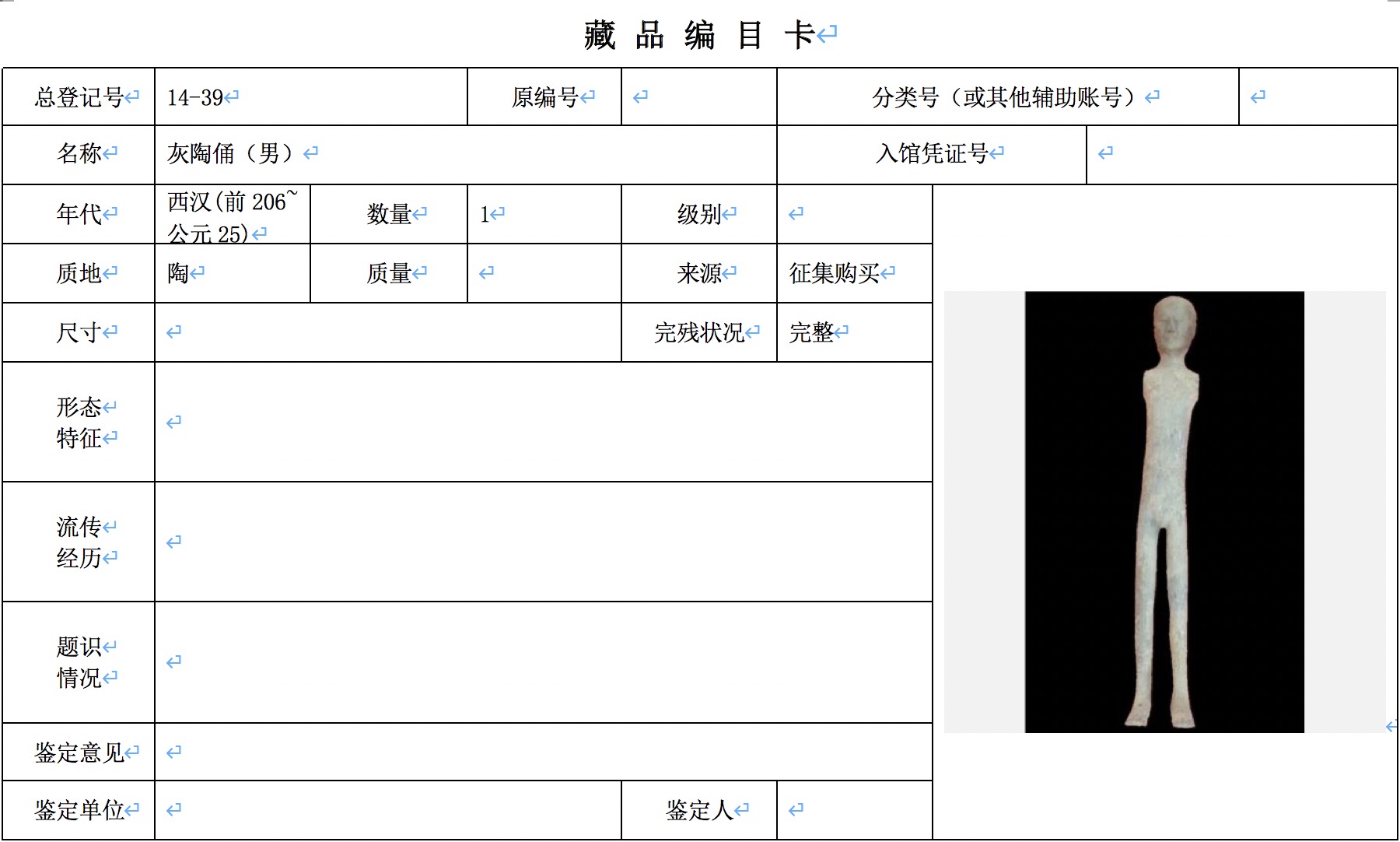Click the quantity value 1
Viewport: 1400px width, 842px height.
coord(485,214)
